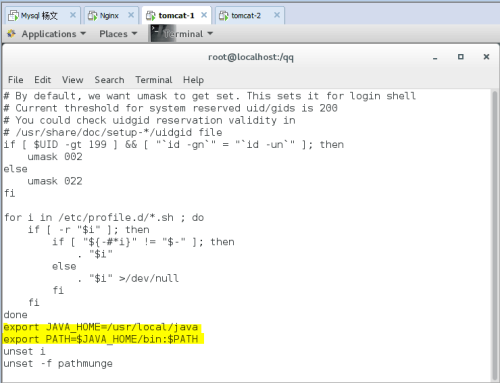Screen dimensions: 500x383
Task: Maximize the terminal window
Action: [461, 57]
